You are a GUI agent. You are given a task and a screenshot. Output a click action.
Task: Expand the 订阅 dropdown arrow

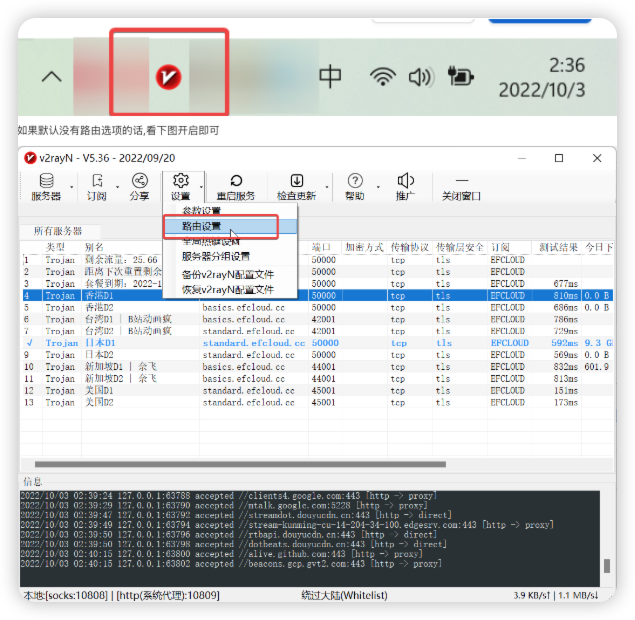point(117,187)
